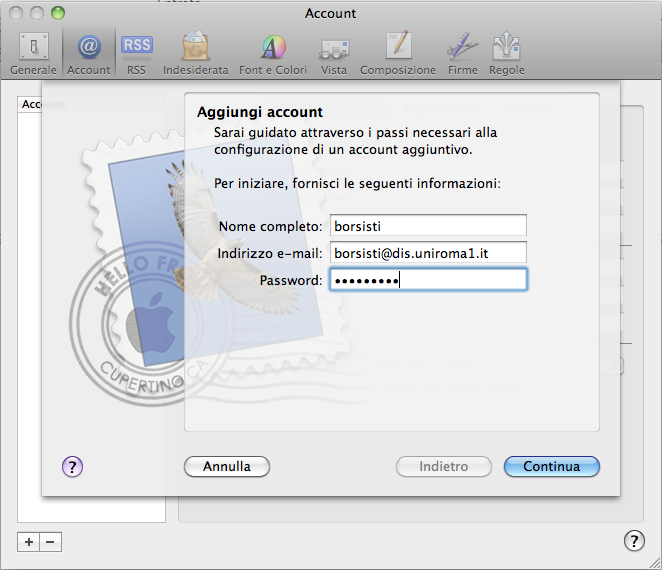Viewport: 662px width, 570px height.
Task: Click the Indietro button
Action: pos(444,466)
